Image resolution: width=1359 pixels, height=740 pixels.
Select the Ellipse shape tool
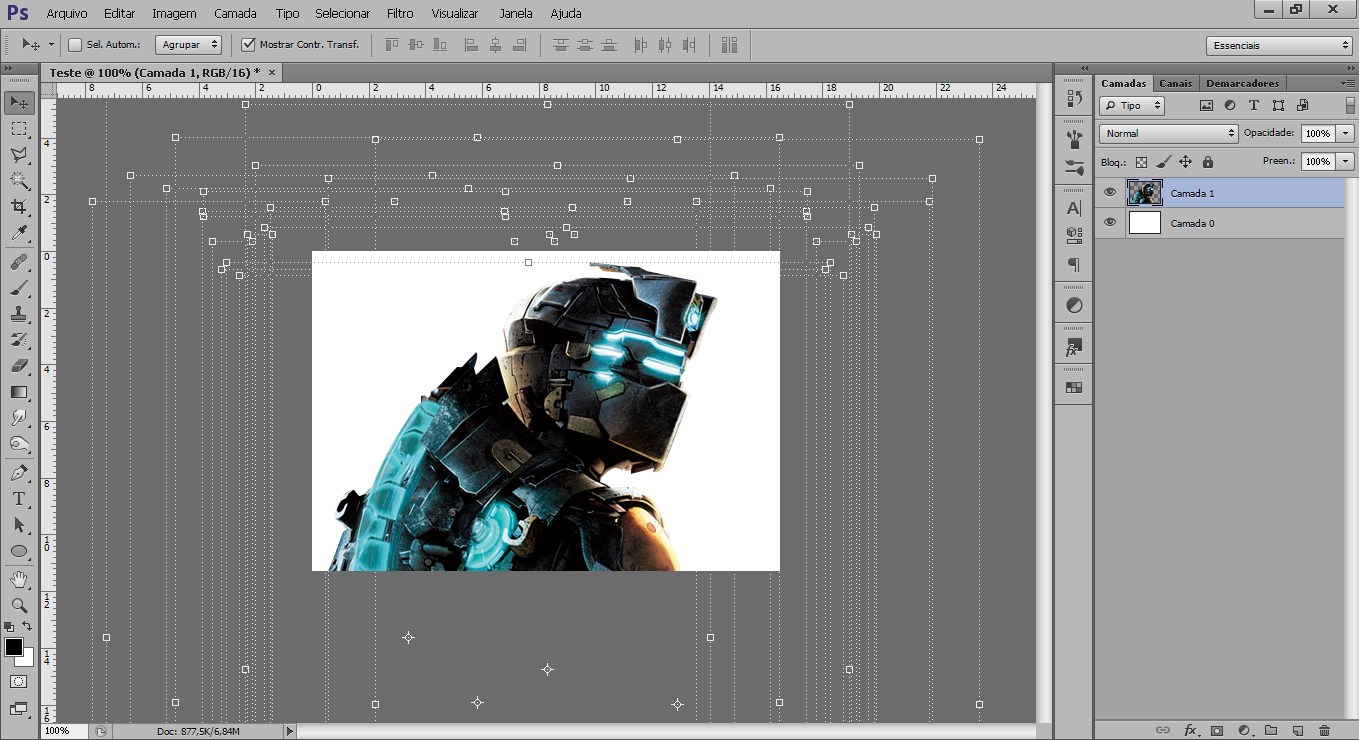click(x=19, y=551)
